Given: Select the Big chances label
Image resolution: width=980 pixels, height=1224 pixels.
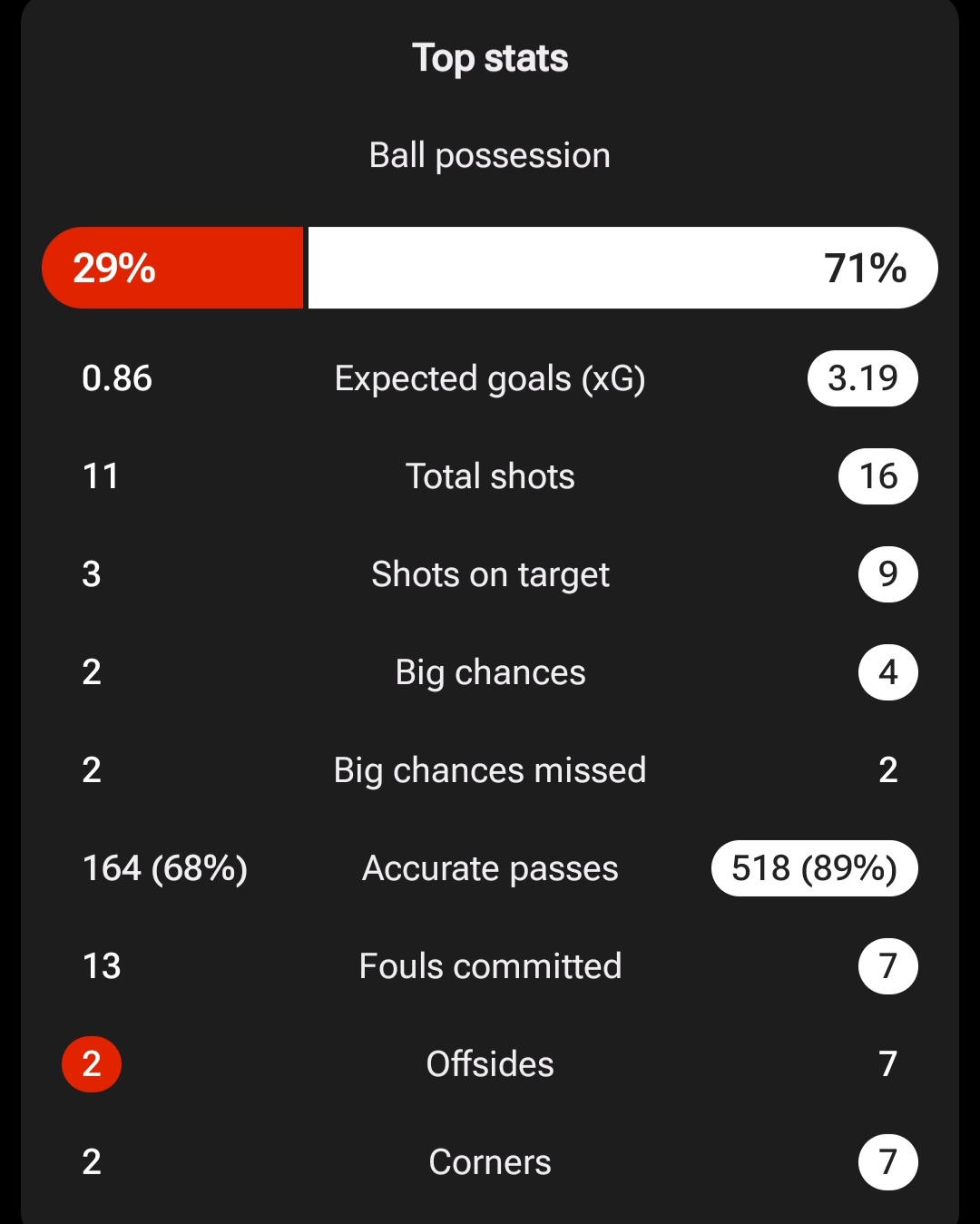Looking at the screenshot, I should (490, 672).
